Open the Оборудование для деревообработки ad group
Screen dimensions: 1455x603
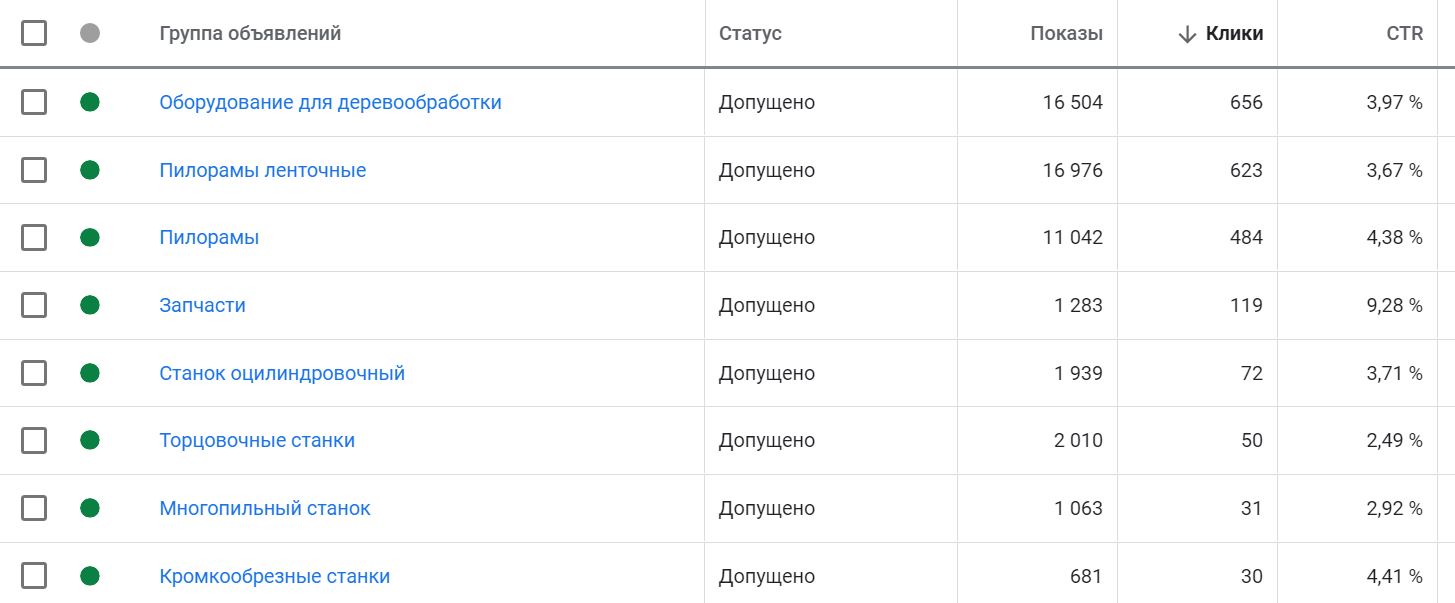coord(330,102)
